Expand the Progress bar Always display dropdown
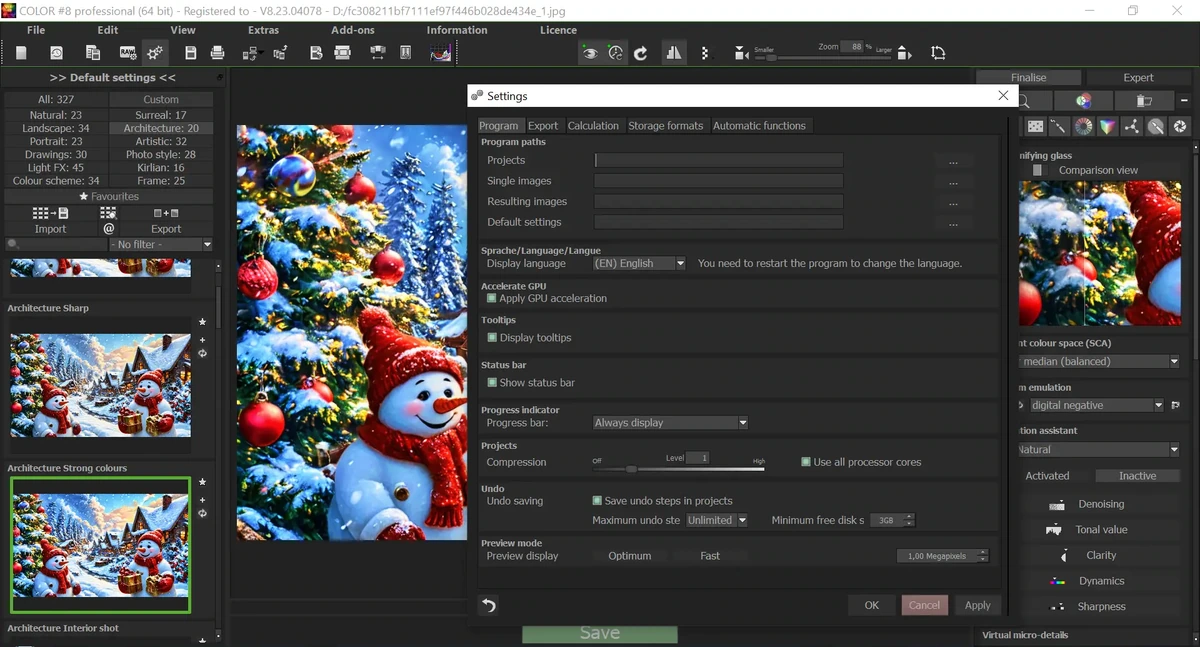Image resolution: width=1200 pixels, height=647 pixels. pyautogui.click(x=670, y=423)
